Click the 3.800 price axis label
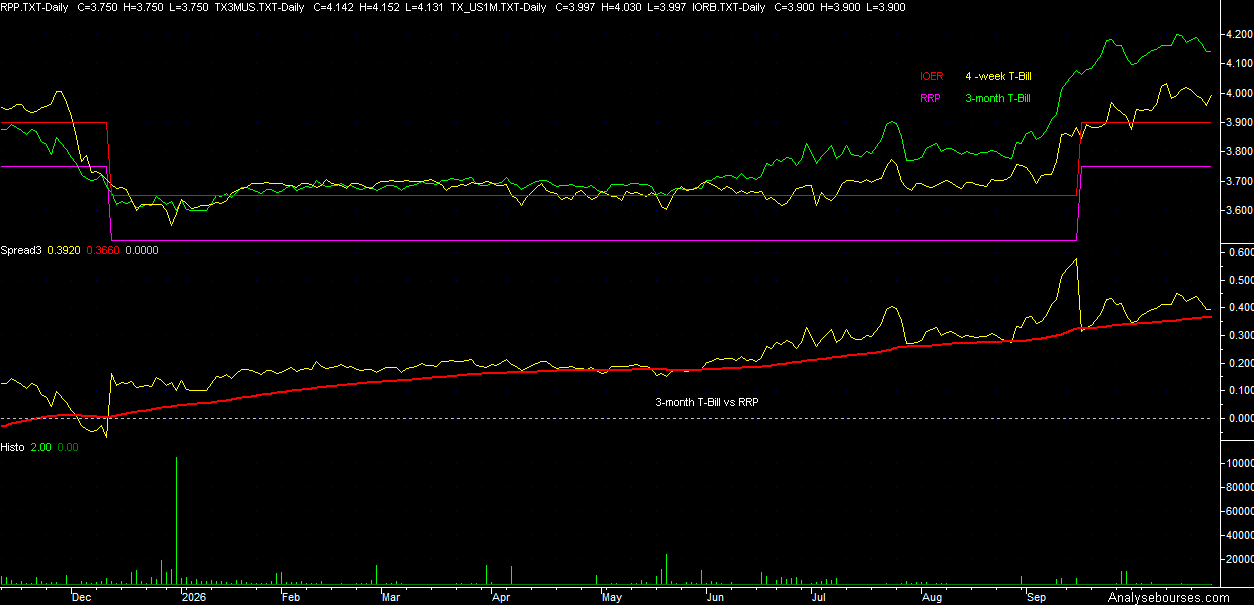 [x=1237, y=152]
